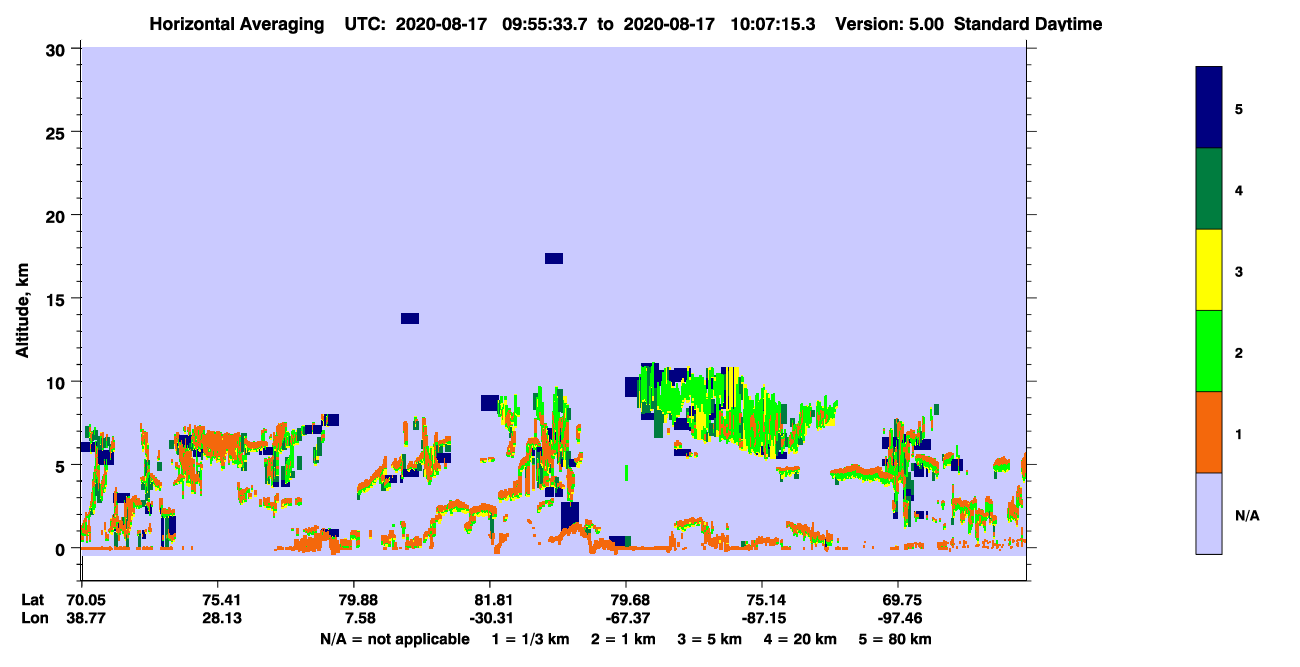This screenshot has height=667, width=1300.
Task: Click the longitude value -87.15
Action: (x=762, y=618)
